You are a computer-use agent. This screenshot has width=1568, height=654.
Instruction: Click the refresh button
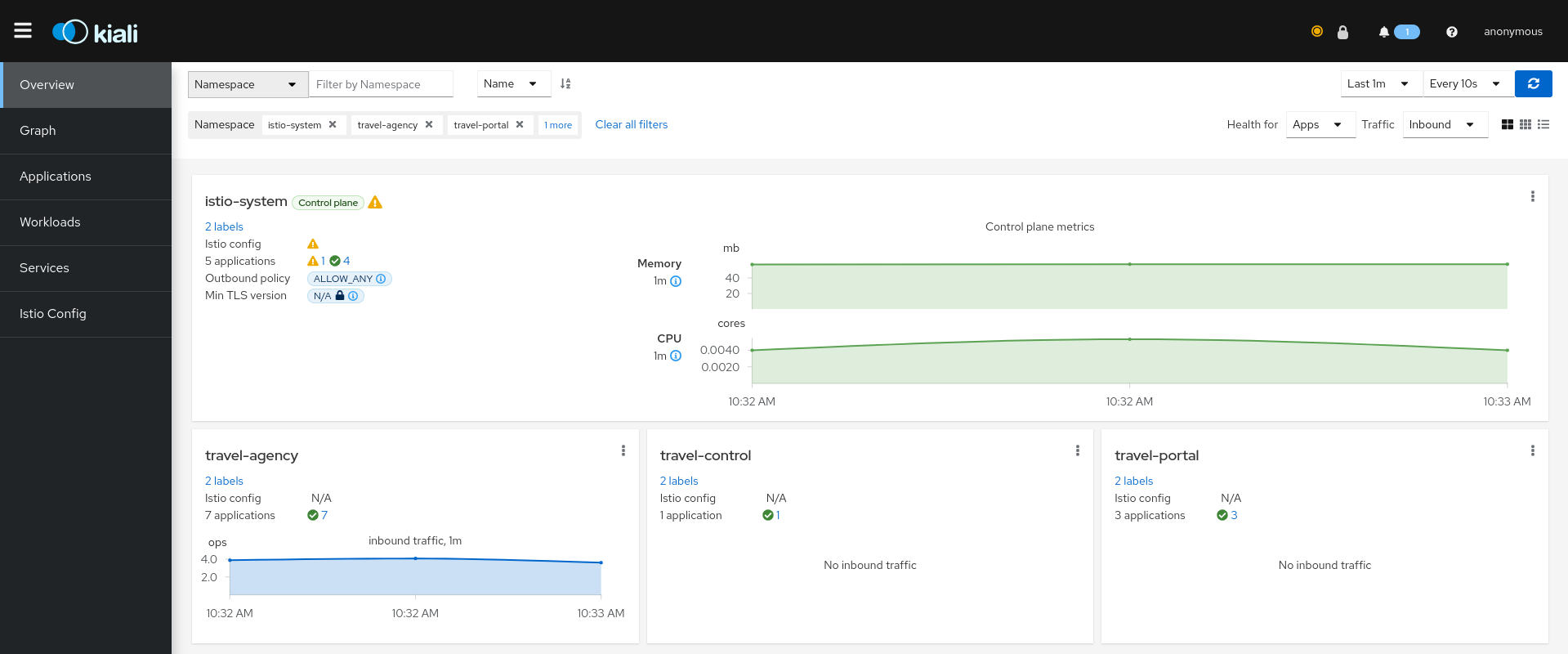click(1533, 83)
